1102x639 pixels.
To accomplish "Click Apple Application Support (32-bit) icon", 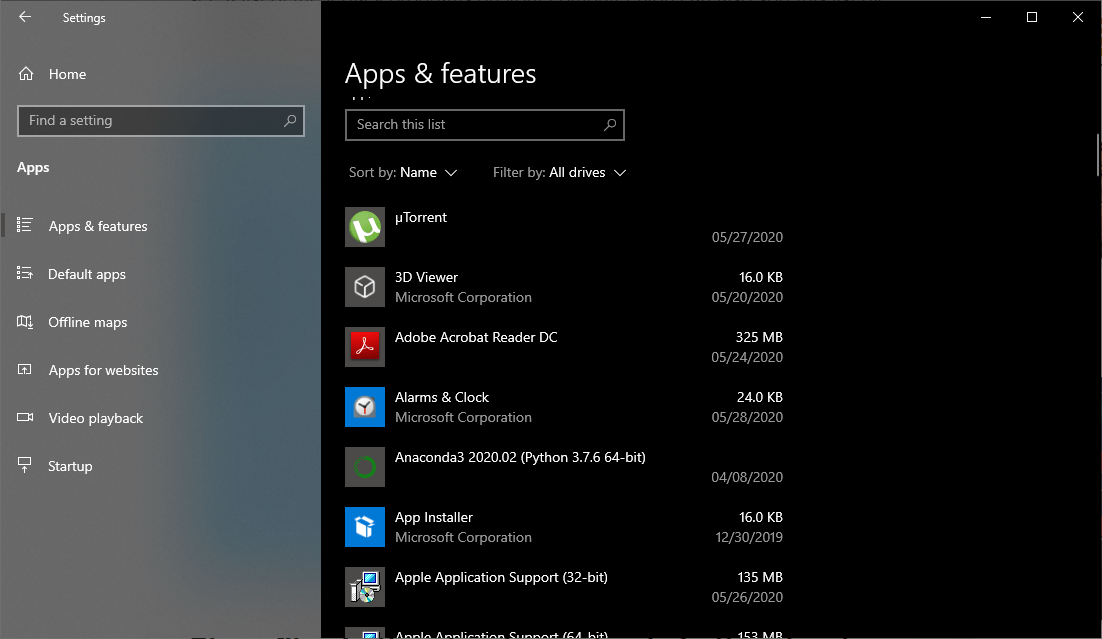I will 365,587.
